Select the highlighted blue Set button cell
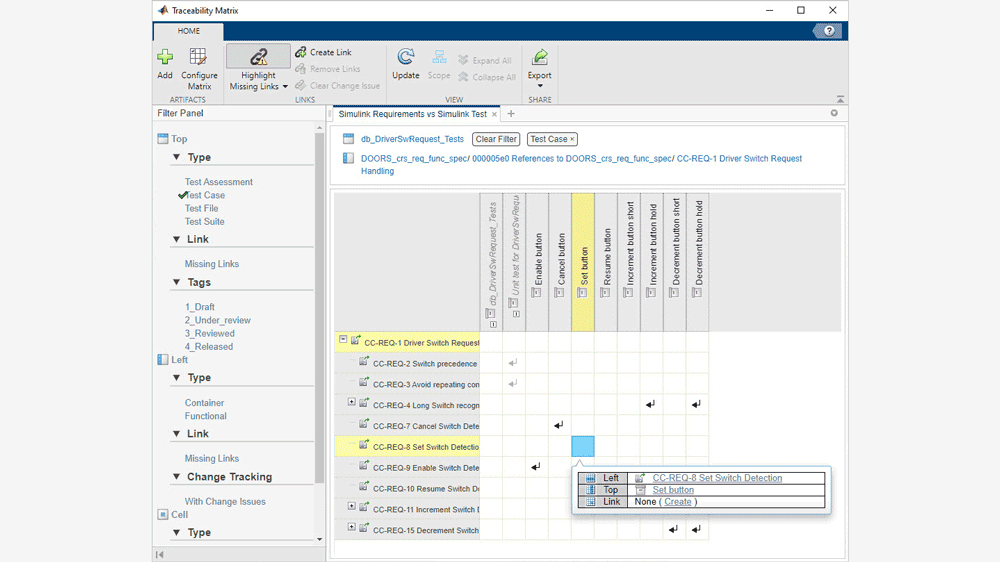 pyautogui.click(x=583, y=446)
